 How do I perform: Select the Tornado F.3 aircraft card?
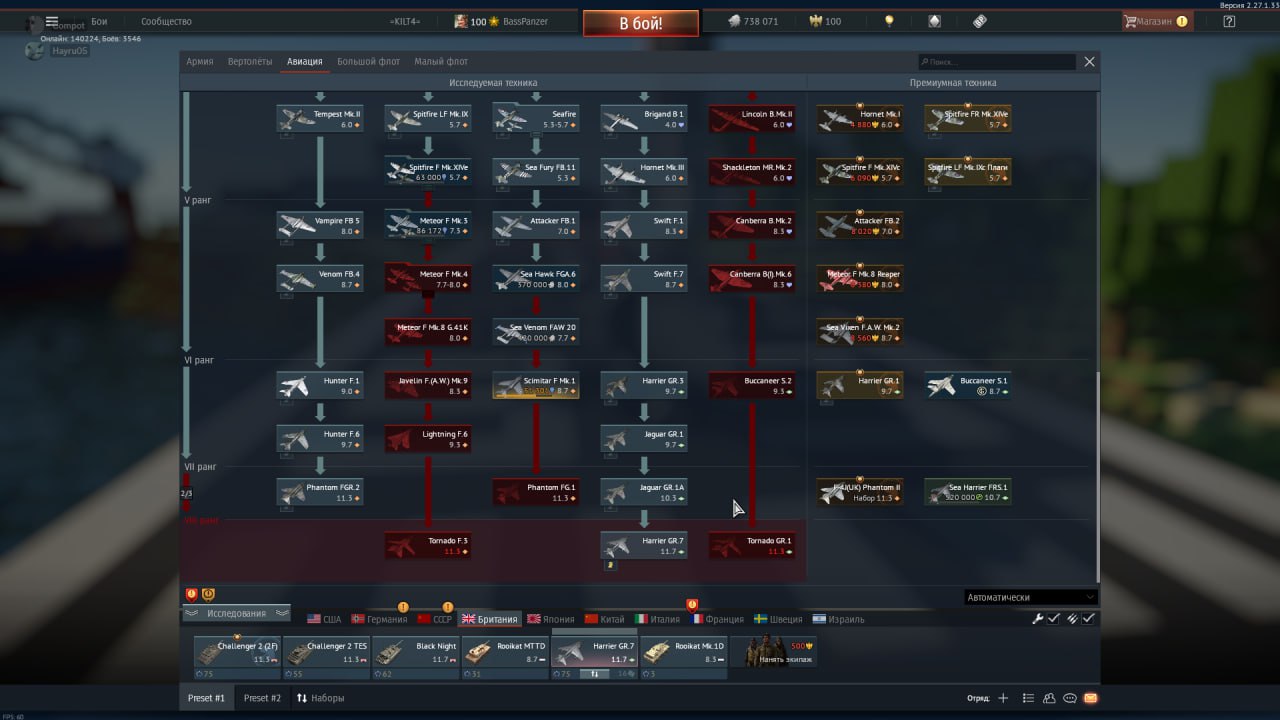tap(428, 545)
